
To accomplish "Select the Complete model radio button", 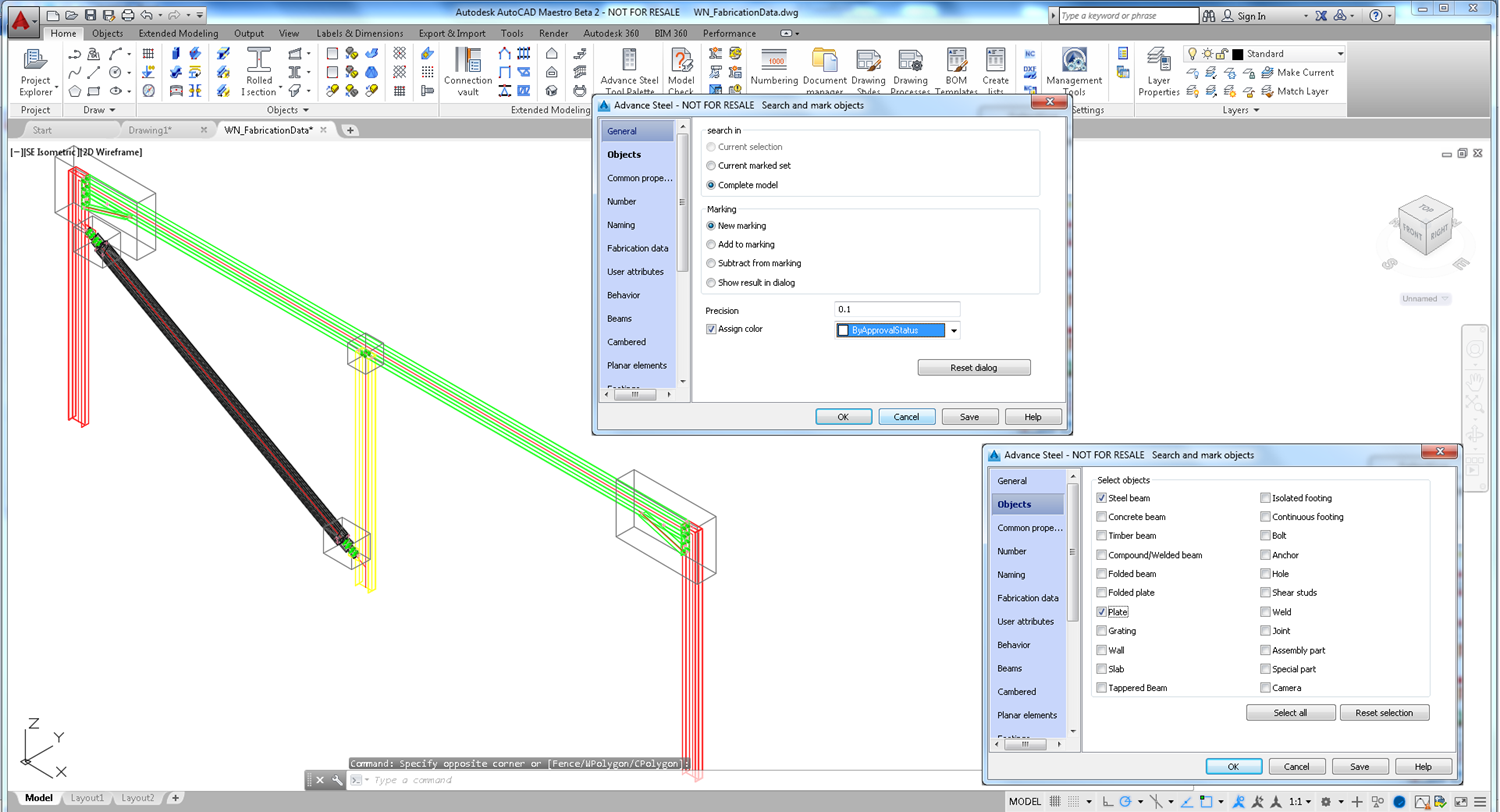I will pos(711,185).
